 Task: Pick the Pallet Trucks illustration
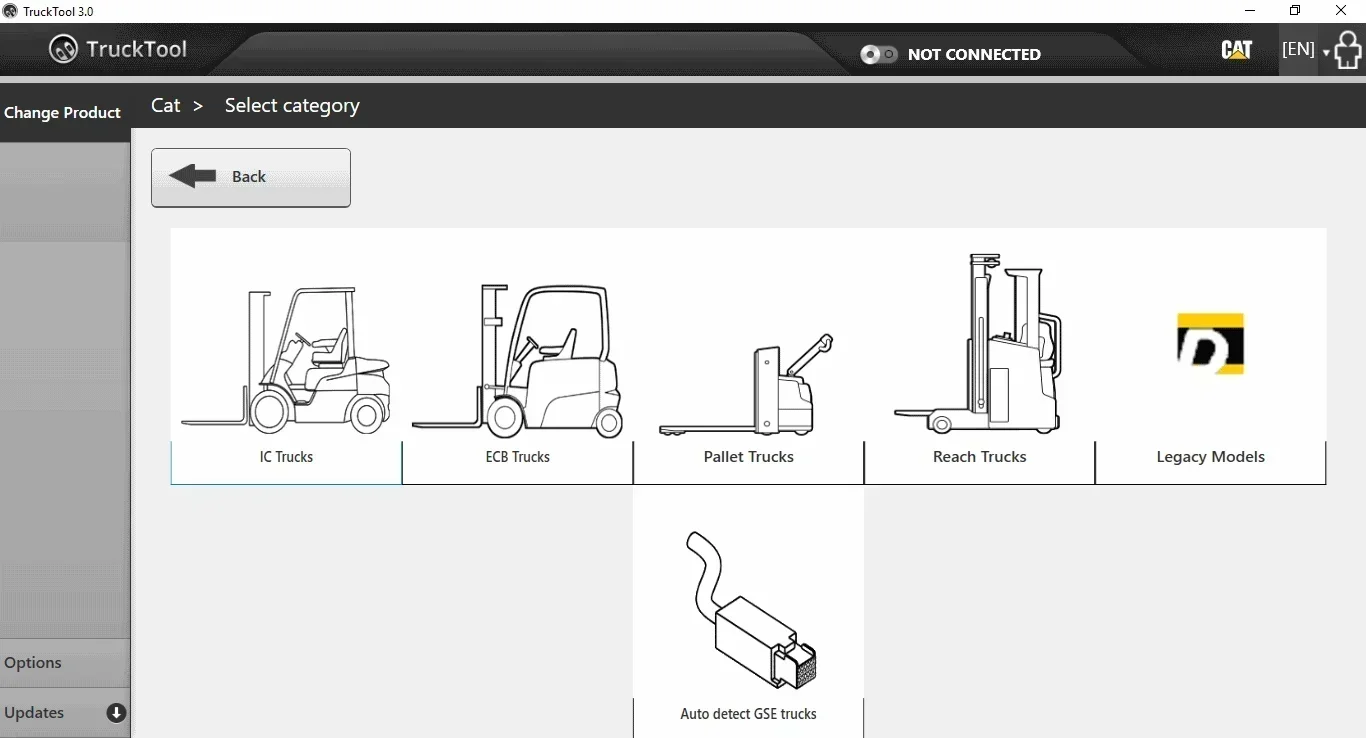coord(747,384)
